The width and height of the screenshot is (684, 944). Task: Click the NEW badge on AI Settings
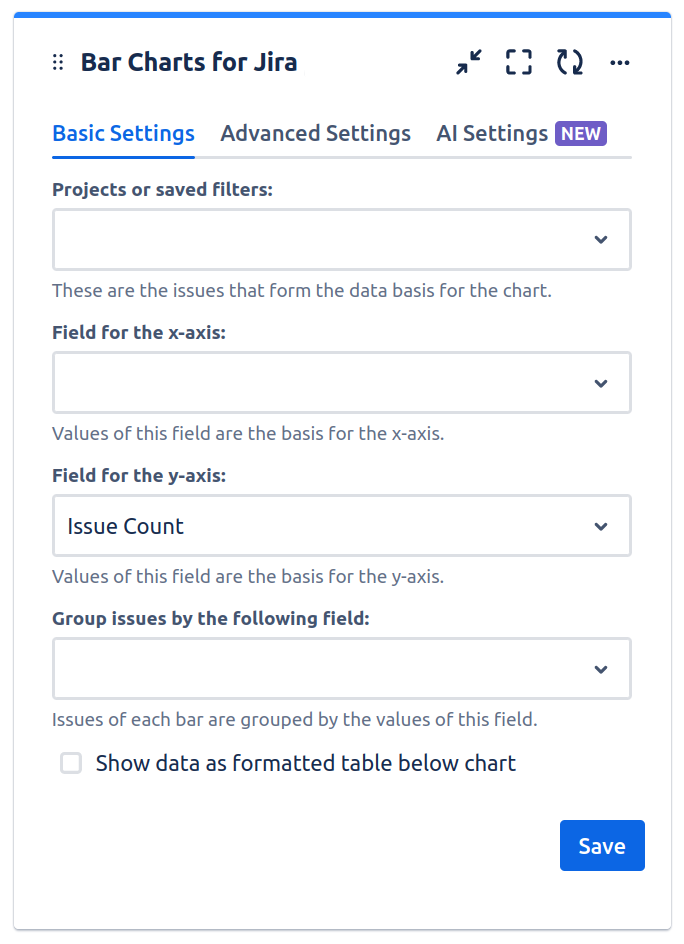point(581,134)
